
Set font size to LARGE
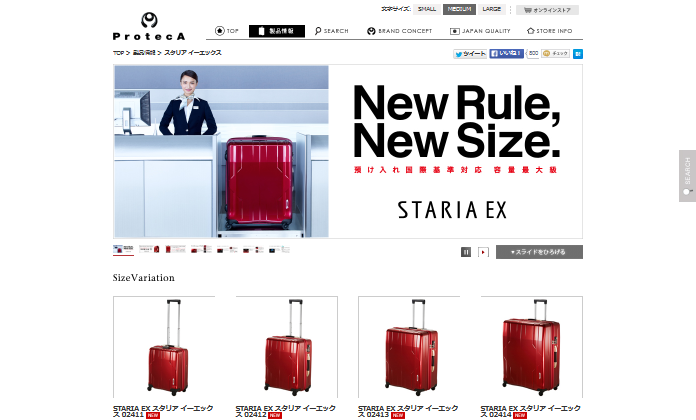coord(491,9)
